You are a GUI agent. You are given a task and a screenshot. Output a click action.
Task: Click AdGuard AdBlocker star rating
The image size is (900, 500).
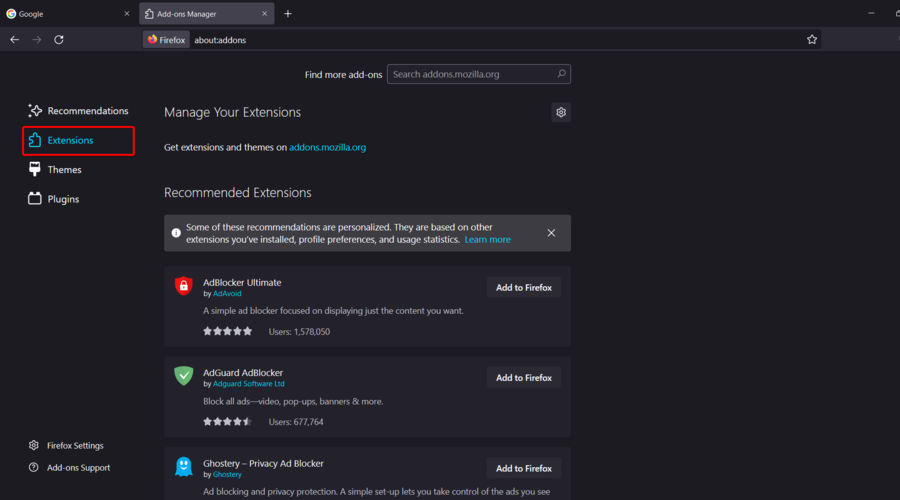pos(227,421)
